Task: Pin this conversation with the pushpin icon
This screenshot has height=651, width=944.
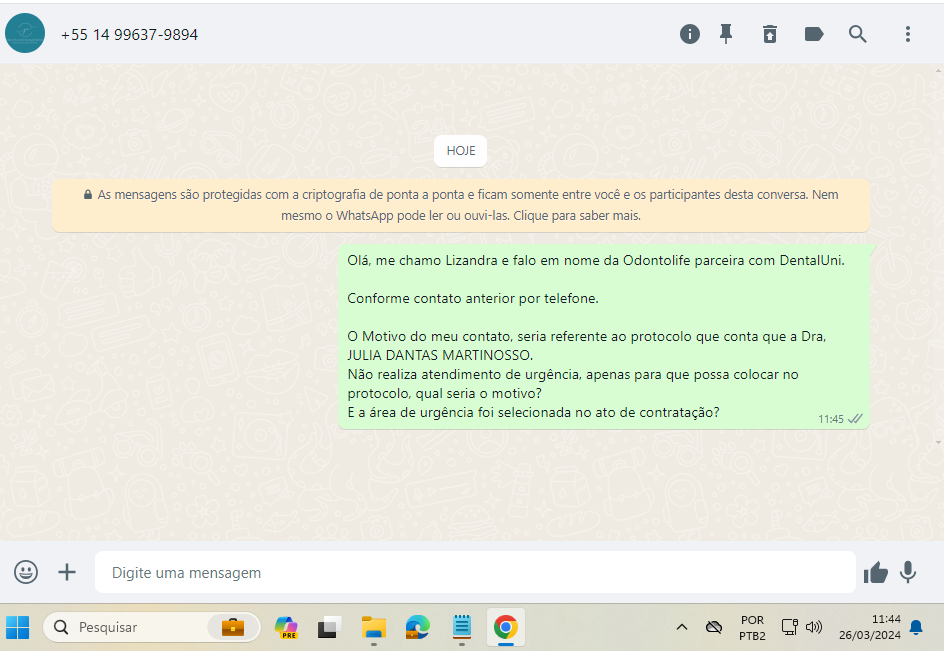Action: (726, 34)
